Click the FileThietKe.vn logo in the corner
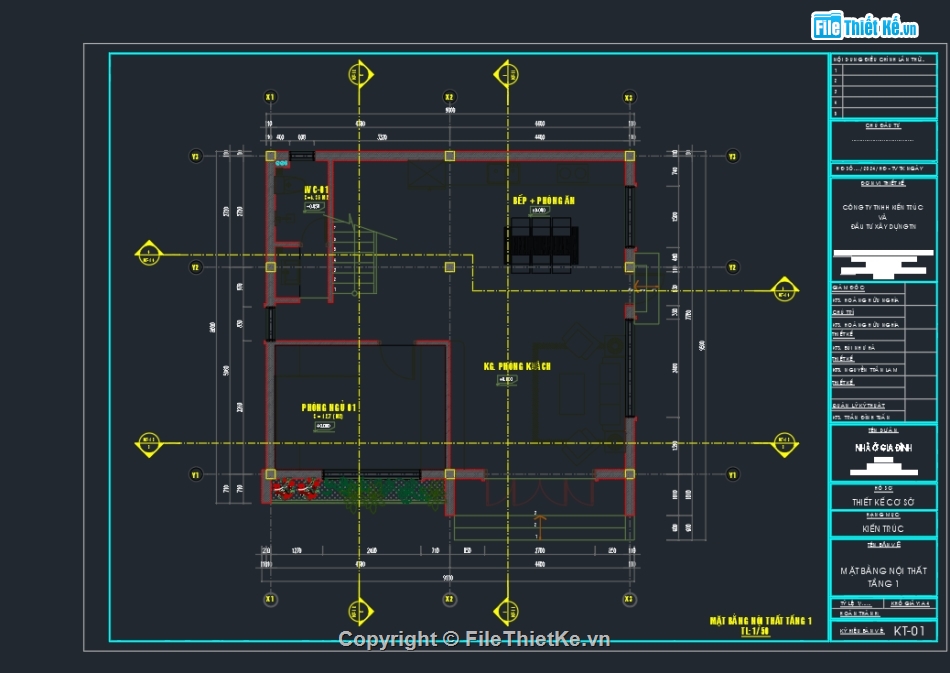 point(865,25)
